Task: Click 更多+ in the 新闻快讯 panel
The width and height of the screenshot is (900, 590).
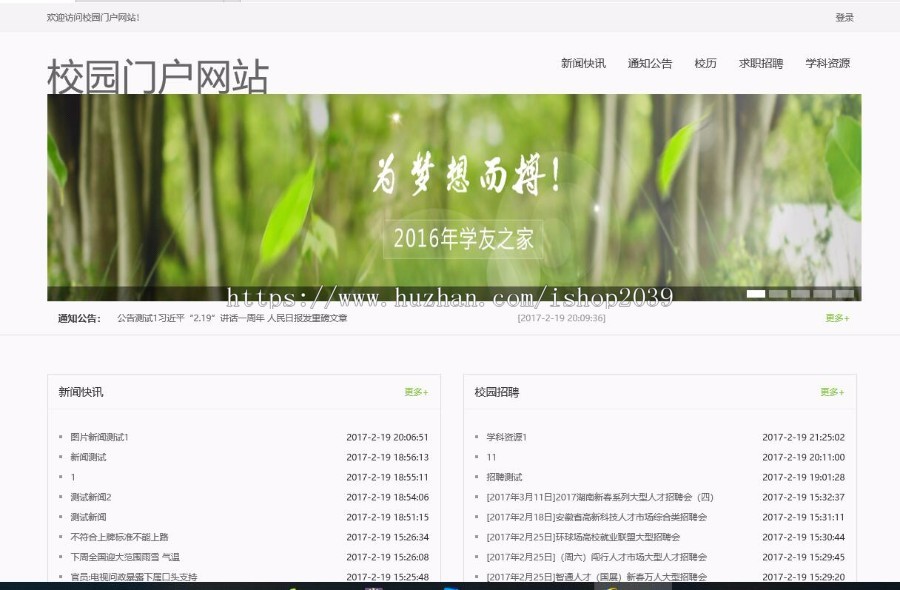Action: coord(416,392)
